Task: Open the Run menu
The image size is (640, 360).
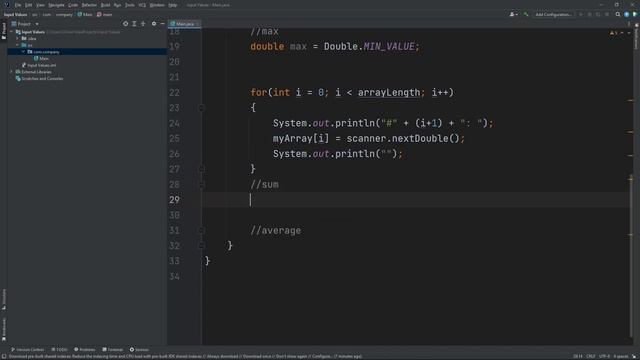Action: 118,5
